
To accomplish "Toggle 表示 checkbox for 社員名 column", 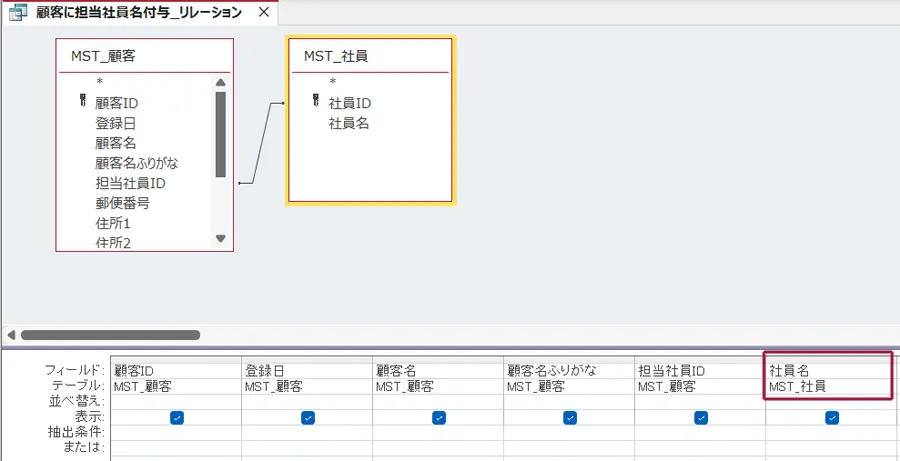I will coord(831,417).
